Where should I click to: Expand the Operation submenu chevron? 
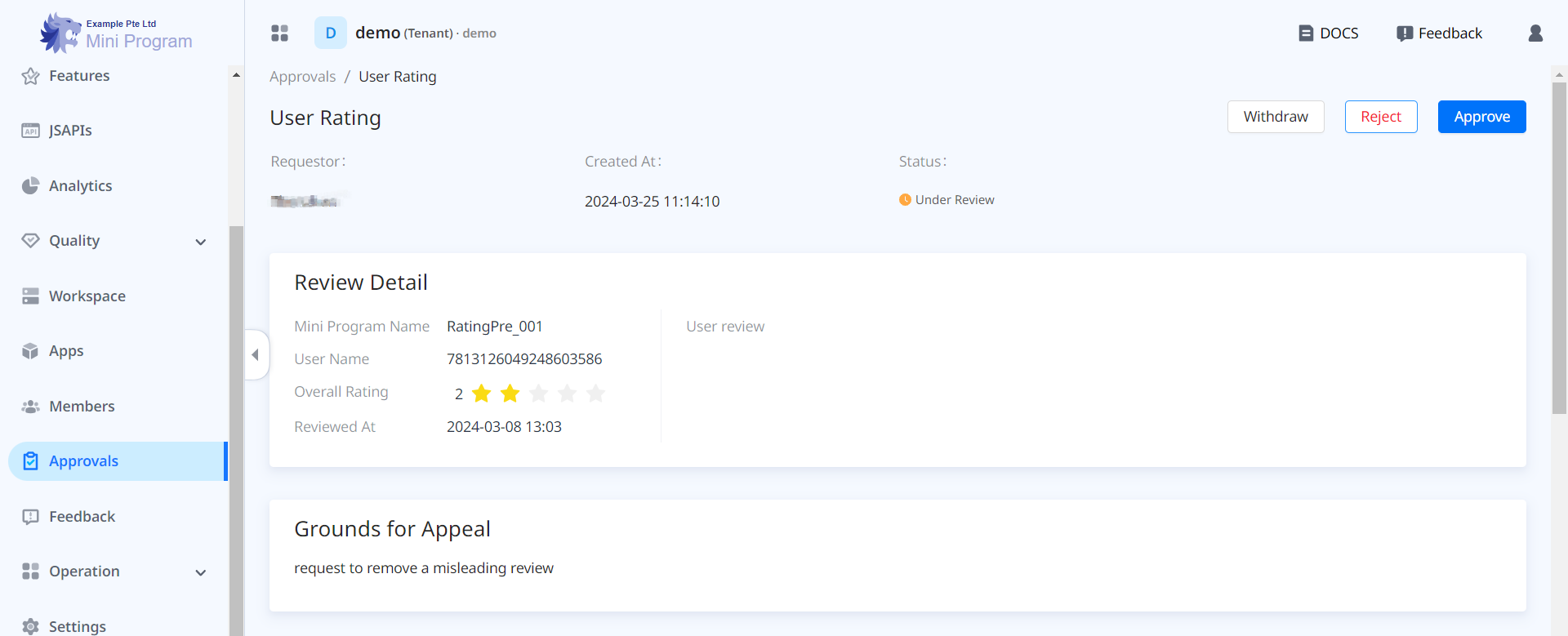pyautogui.click(x=201, y=572)
